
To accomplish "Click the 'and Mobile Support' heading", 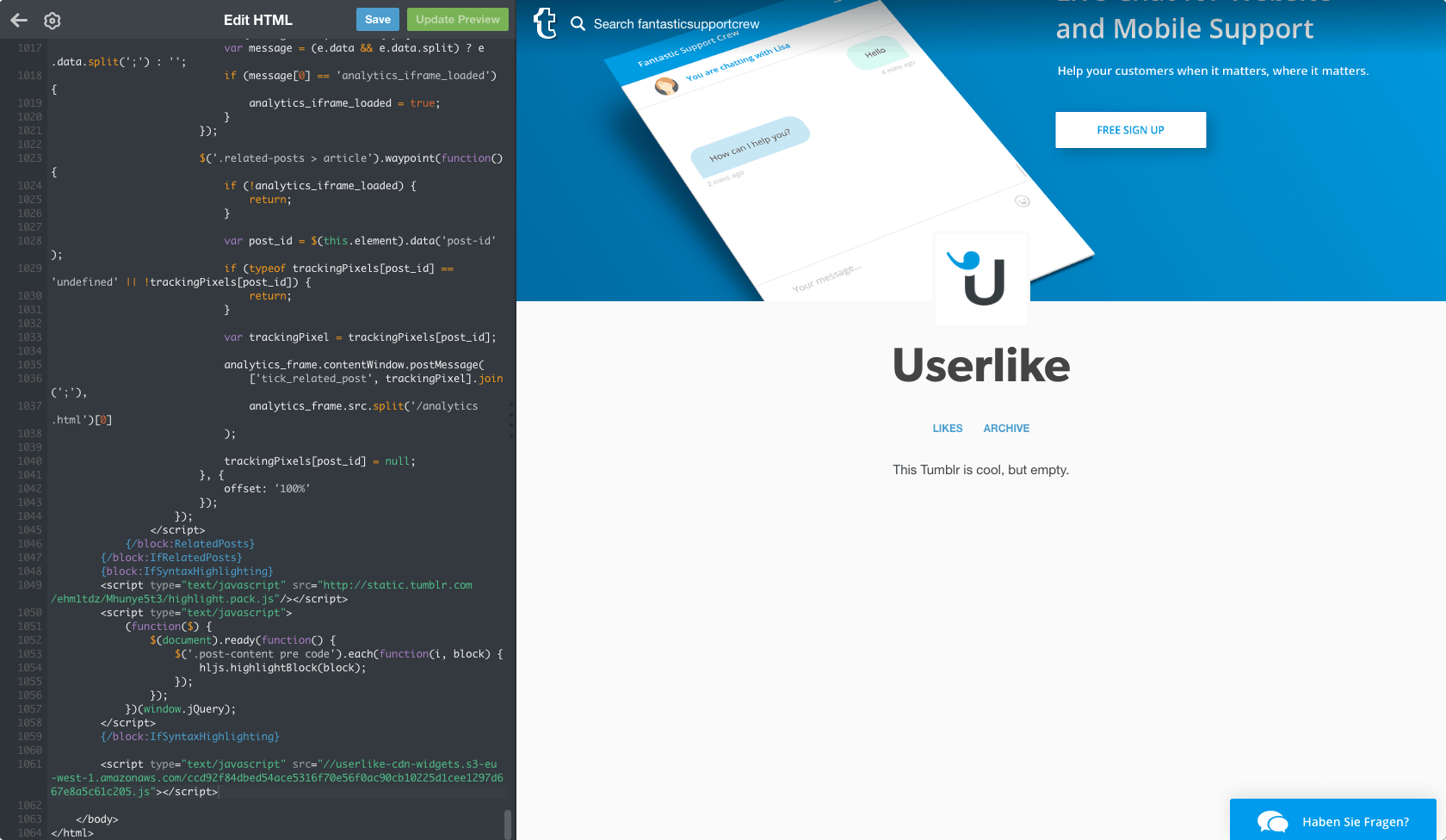I will (x=1184, y=29).
